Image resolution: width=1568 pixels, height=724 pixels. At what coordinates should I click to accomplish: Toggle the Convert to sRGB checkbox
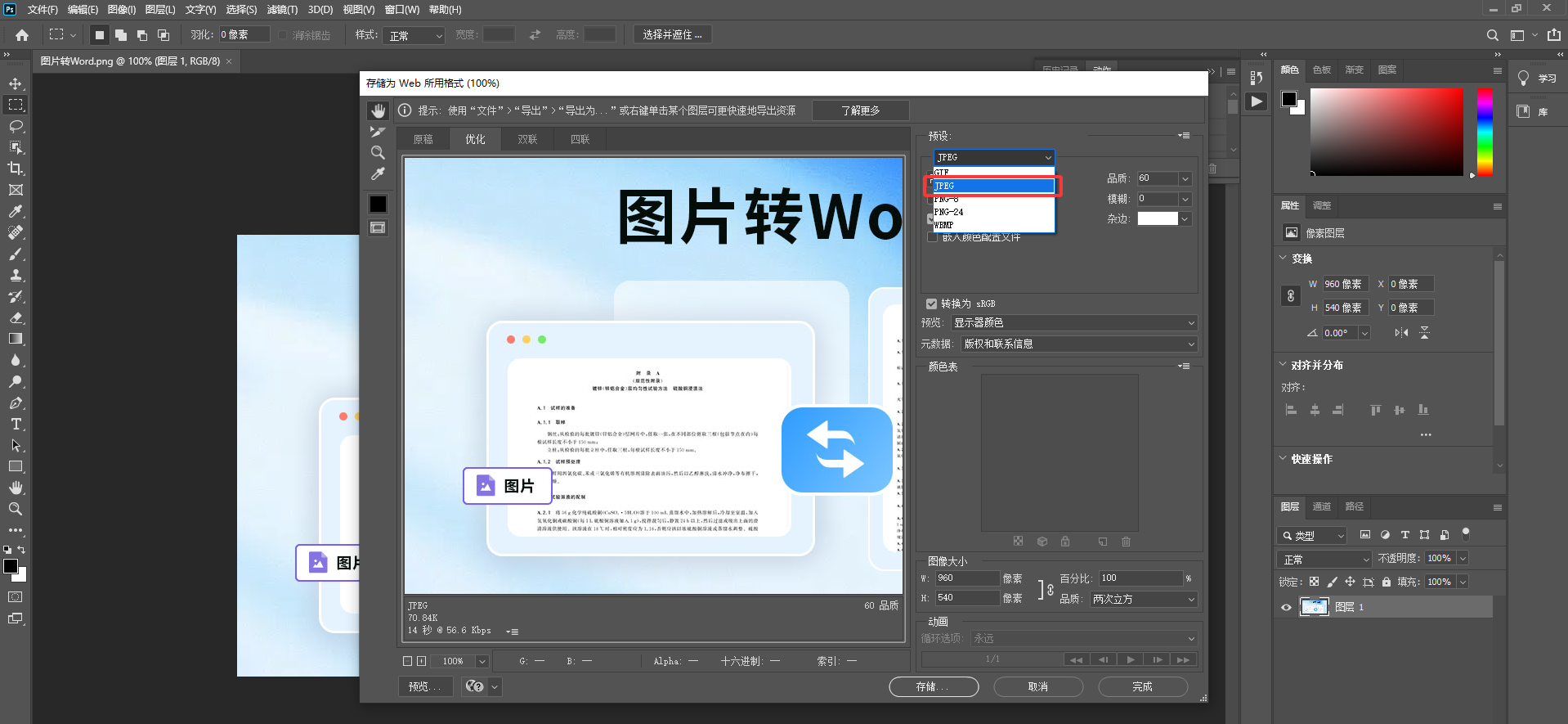click(x=931, y=304)
